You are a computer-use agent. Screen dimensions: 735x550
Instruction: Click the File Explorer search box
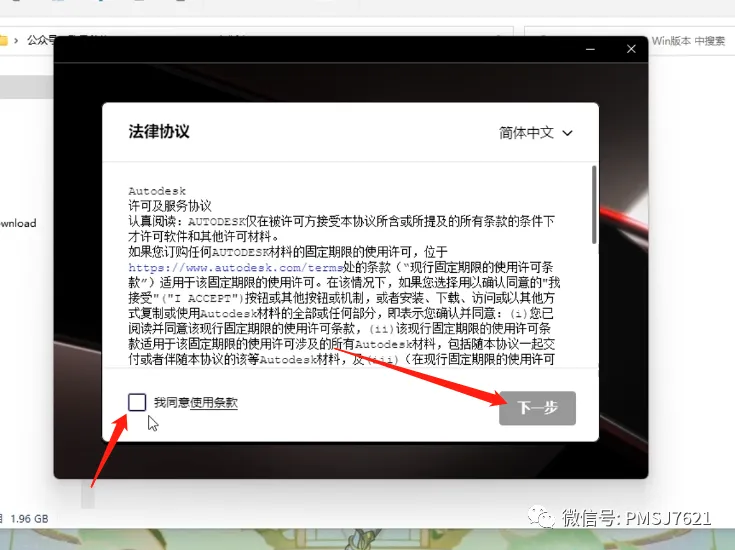[688, 41]
